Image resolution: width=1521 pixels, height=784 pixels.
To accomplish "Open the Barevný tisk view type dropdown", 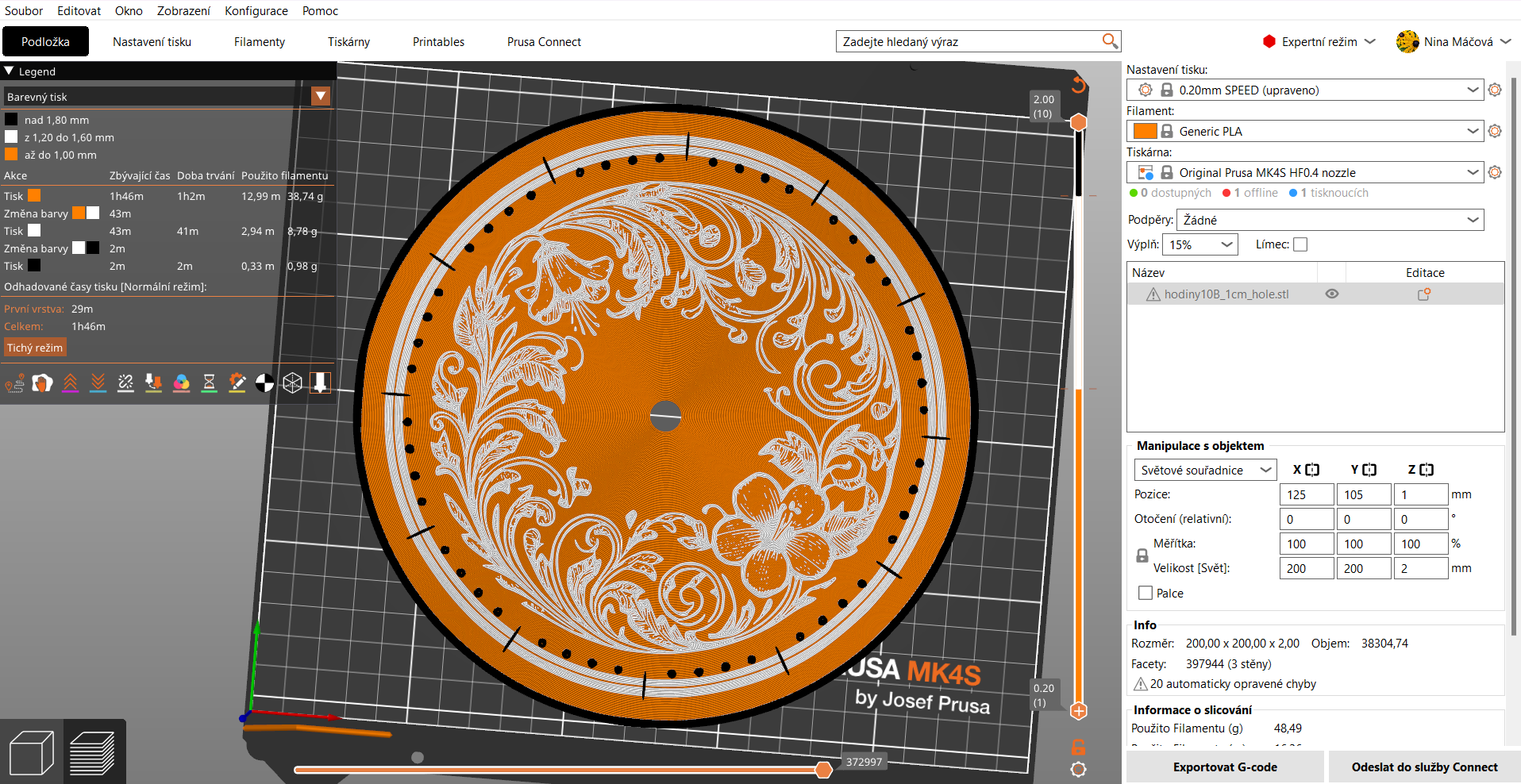I will pos(167,97).
